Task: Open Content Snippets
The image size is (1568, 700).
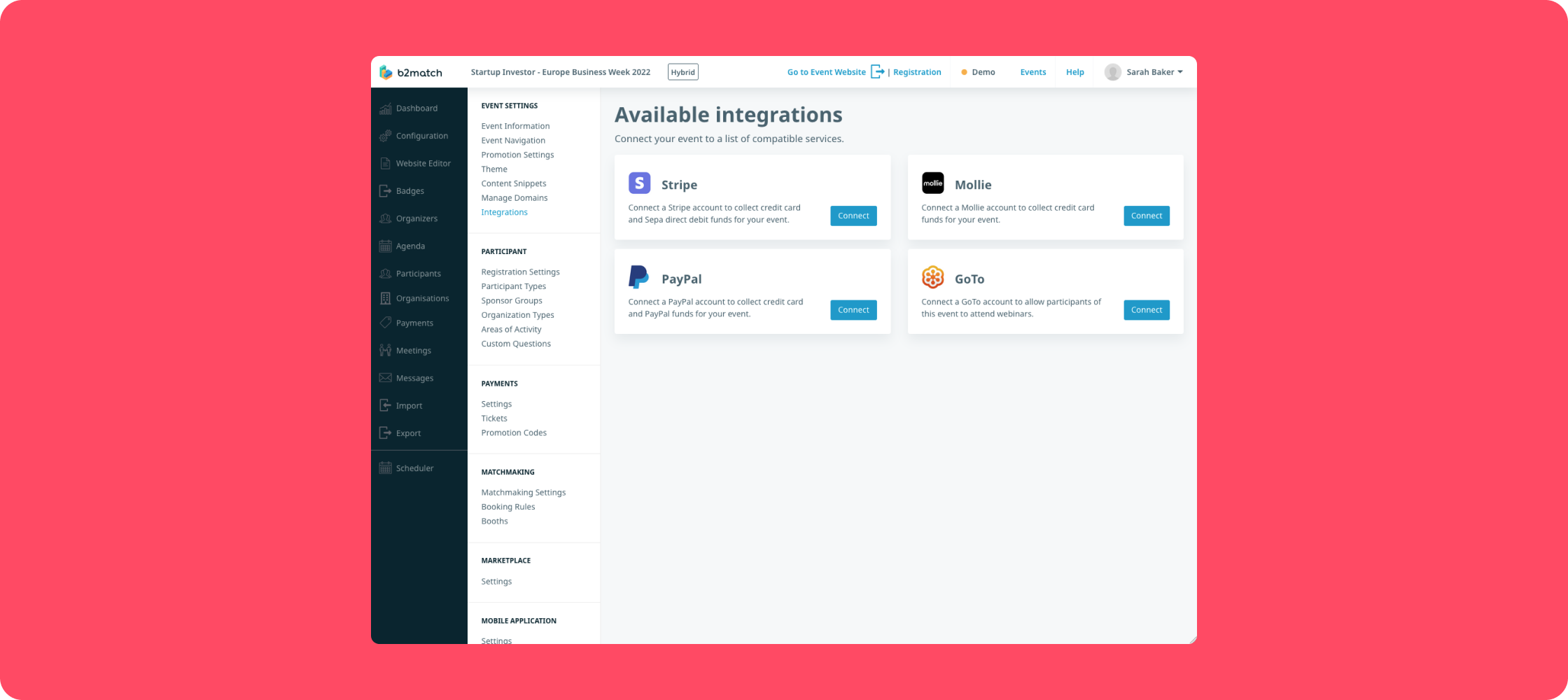Action: point(514,183)
